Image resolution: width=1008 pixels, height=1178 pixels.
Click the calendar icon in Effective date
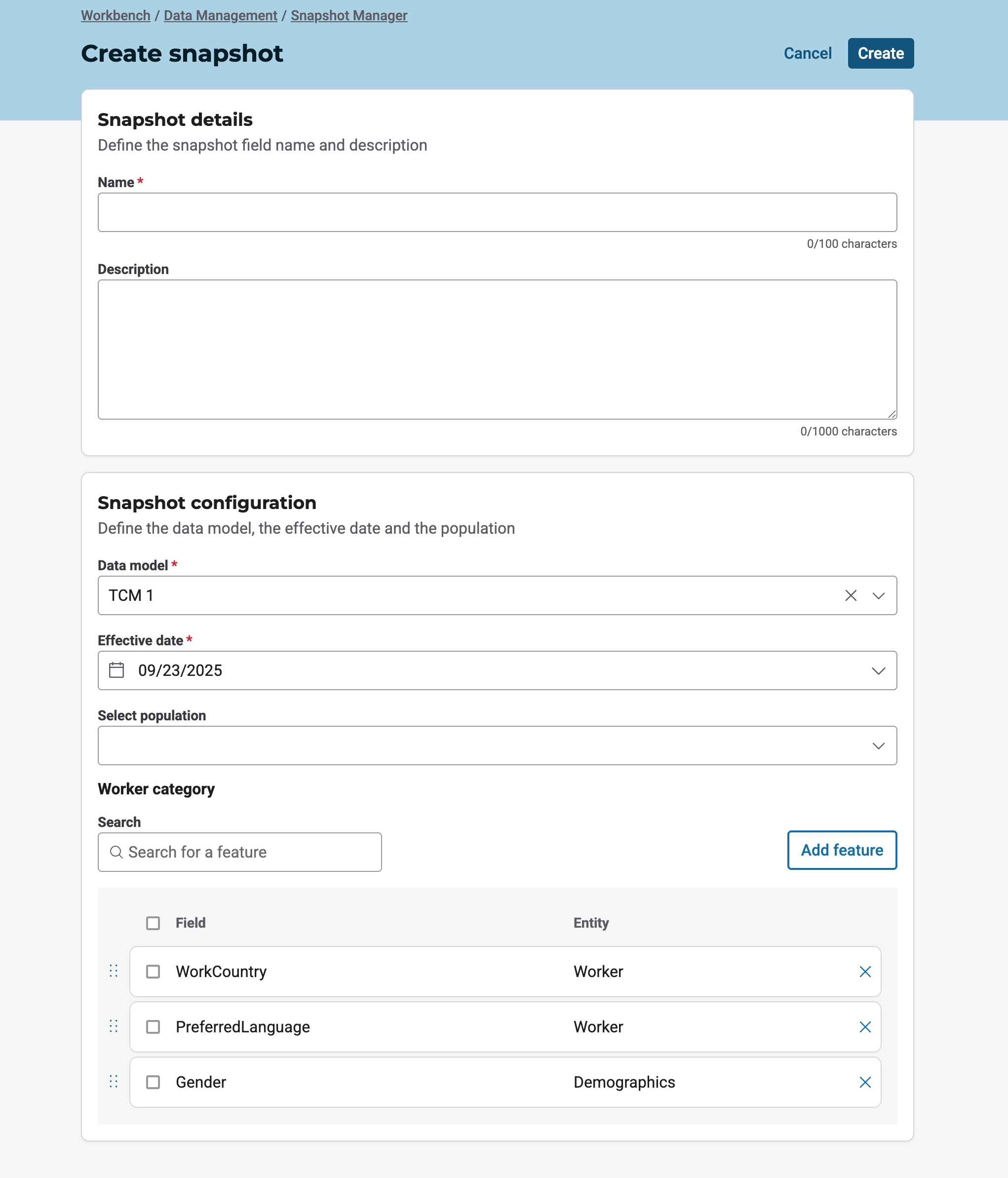tap(116, 670)
